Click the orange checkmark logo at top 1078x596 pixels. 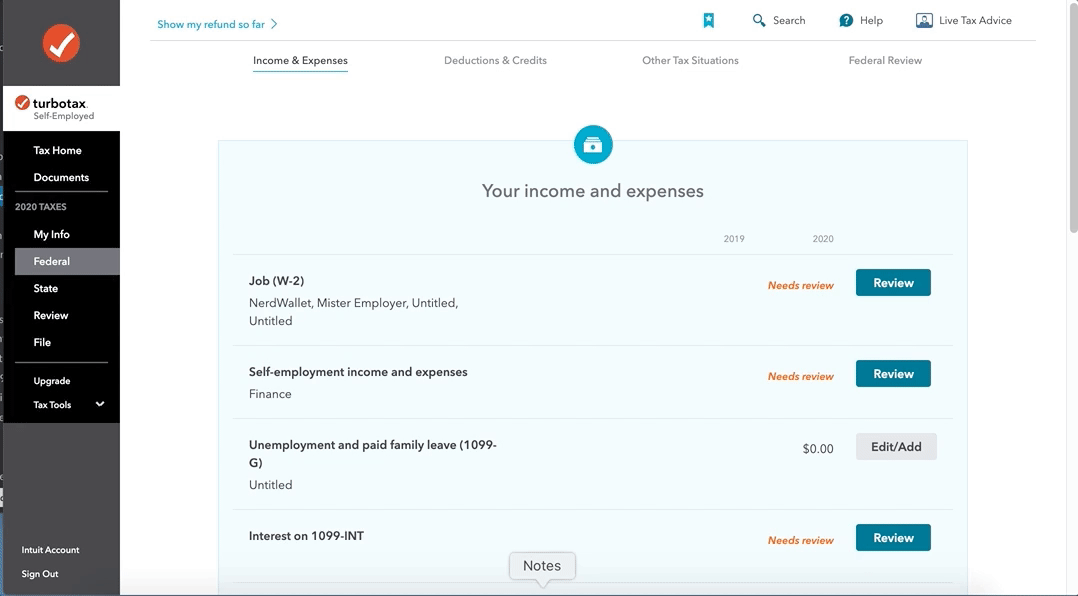tap(61, 43)
